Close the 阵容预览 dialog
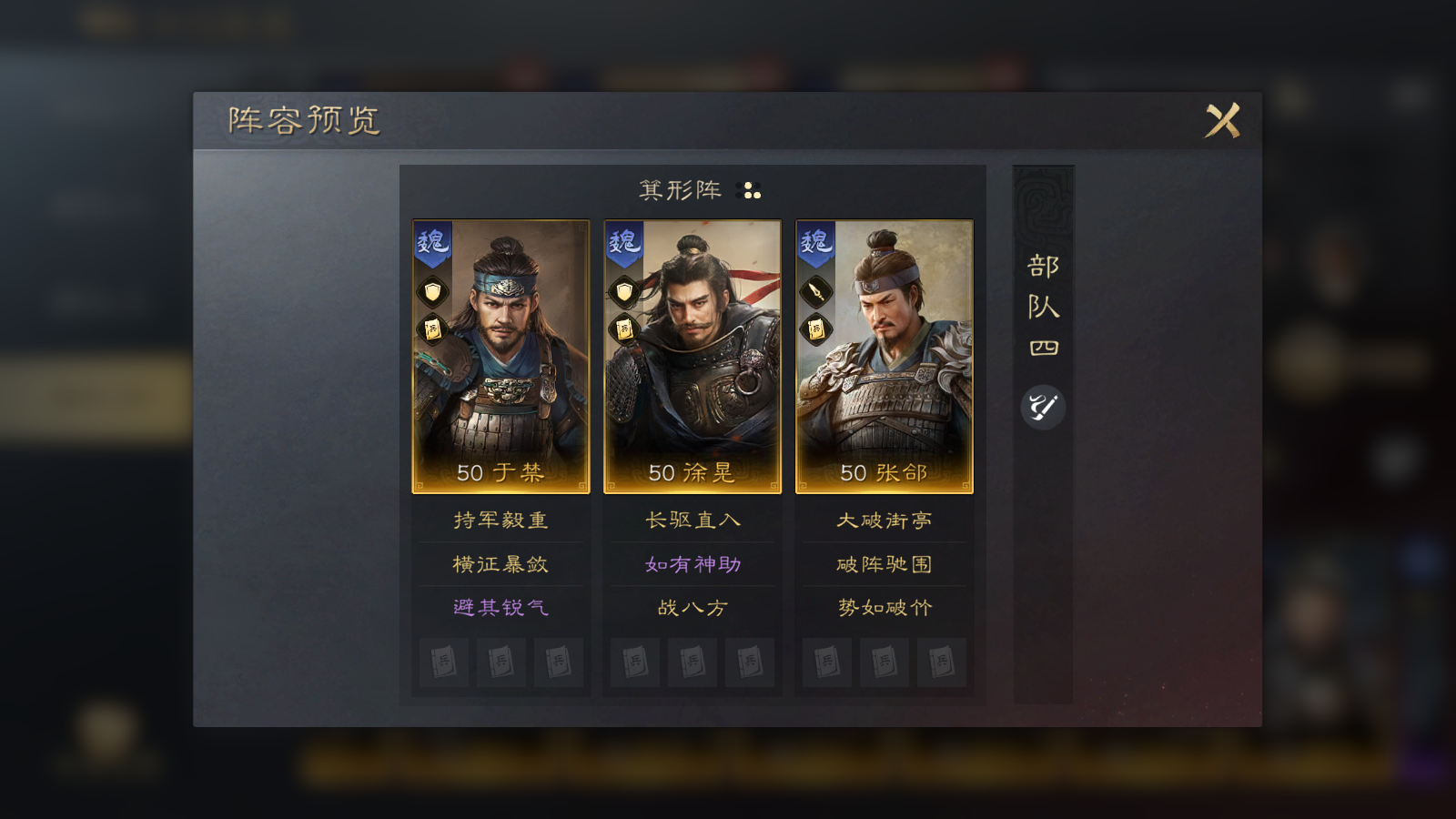 pyautogui.click(x=1222, y=120)
